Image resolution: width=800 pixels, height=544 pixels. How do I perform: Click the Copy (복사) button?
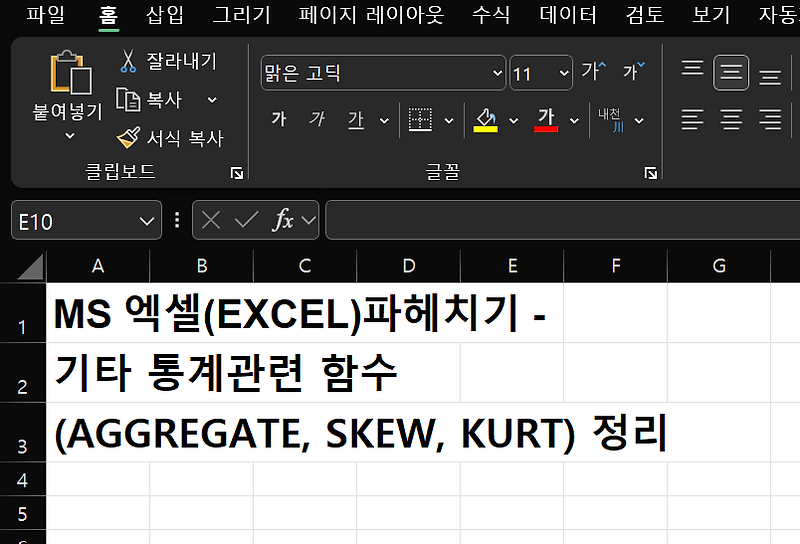(x=149, y=100)
